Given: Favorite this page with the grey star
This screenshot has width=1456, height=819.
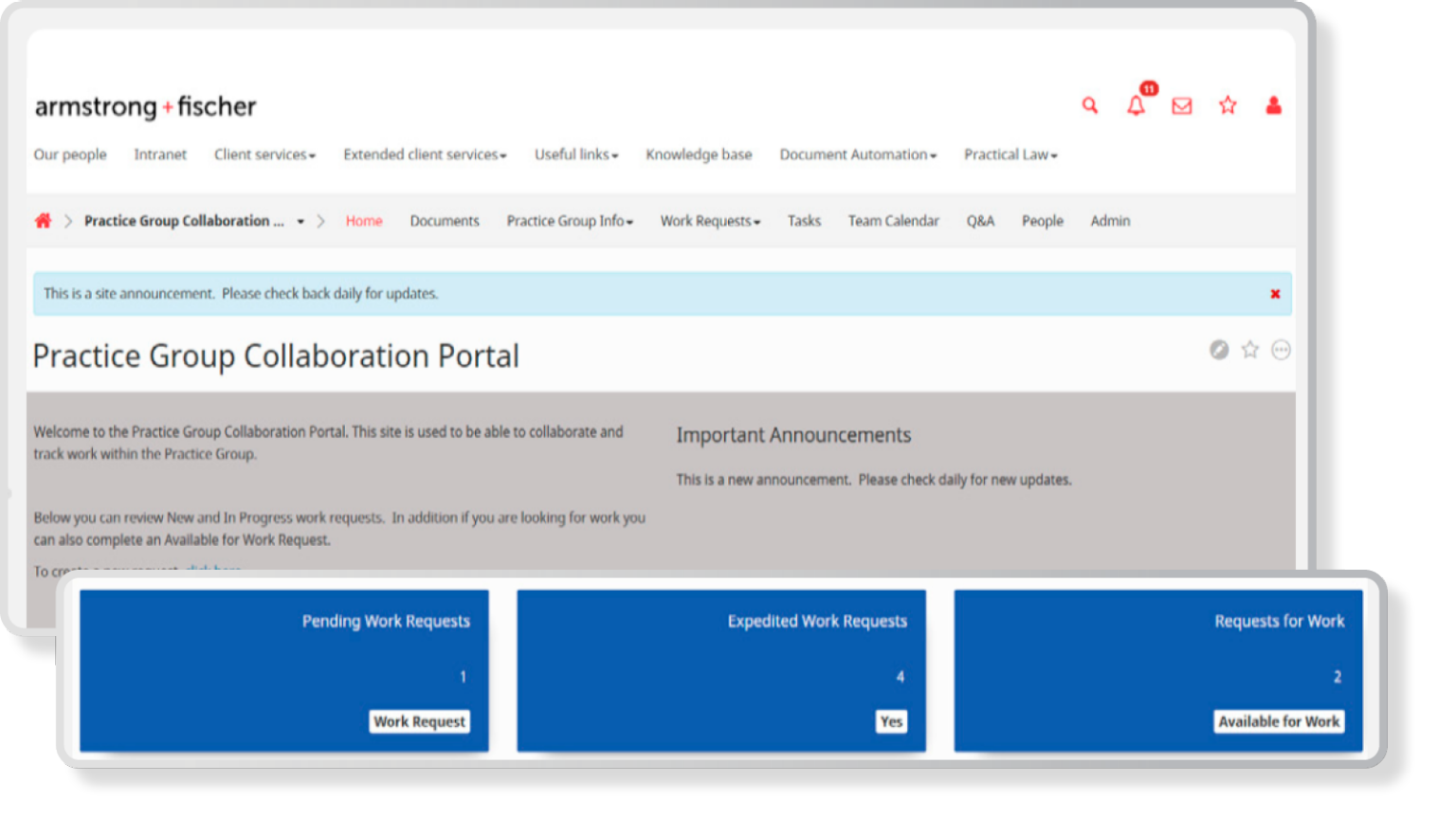Looking at the screenshot, I should [1250, 350].
